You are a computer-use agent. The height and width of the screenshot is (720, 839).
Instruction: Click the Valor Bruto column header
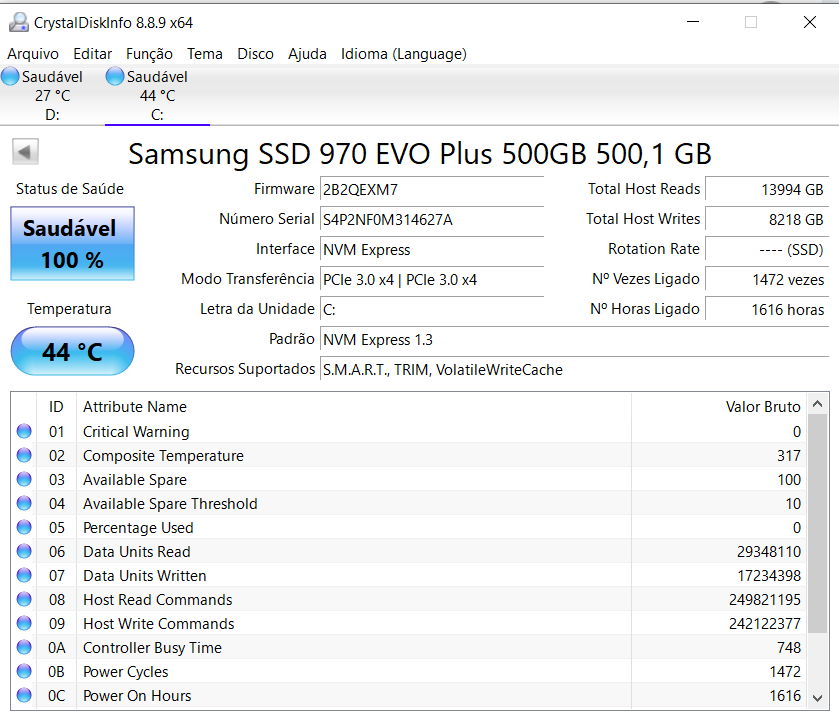tap(719, 407)
